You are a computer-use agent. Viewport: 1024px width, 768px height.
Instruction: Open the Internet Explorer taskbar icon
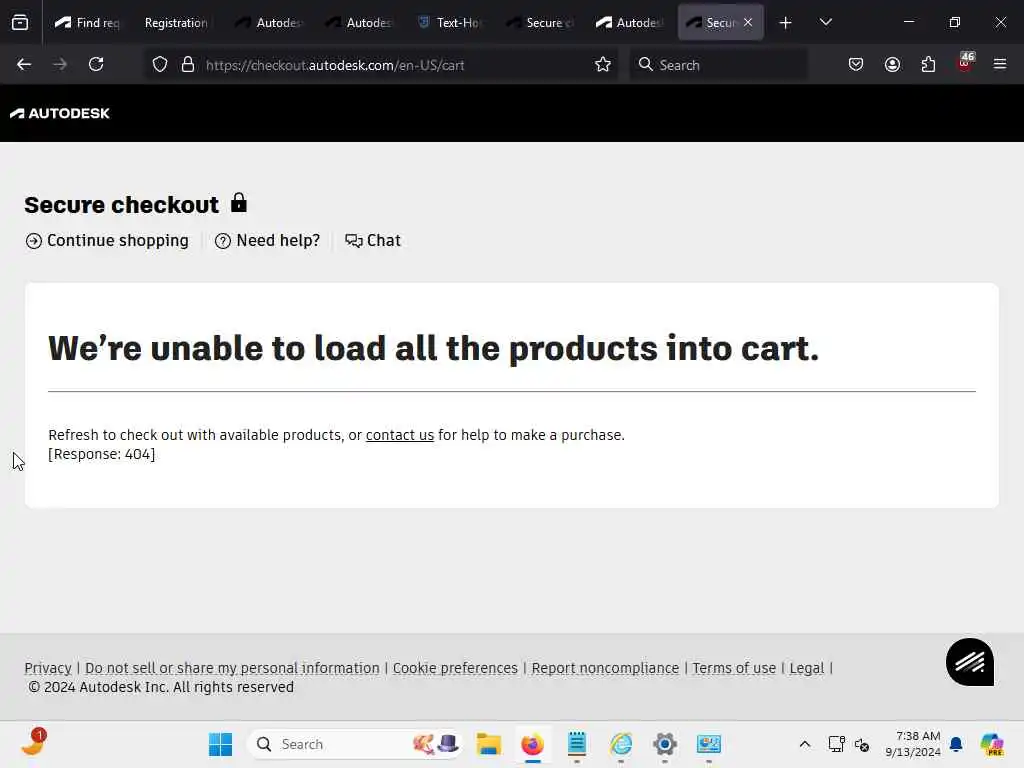621,744
